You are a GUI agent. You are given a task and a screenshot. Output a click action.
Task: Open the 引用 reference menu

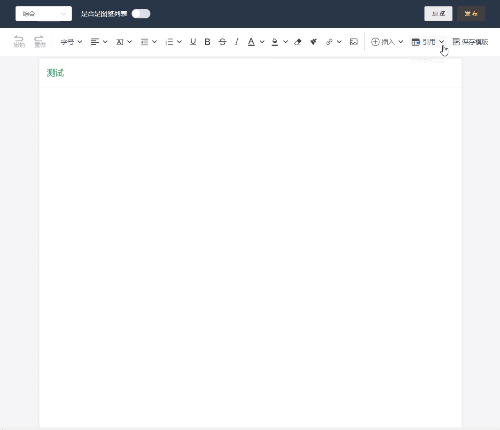coord(428,42)
